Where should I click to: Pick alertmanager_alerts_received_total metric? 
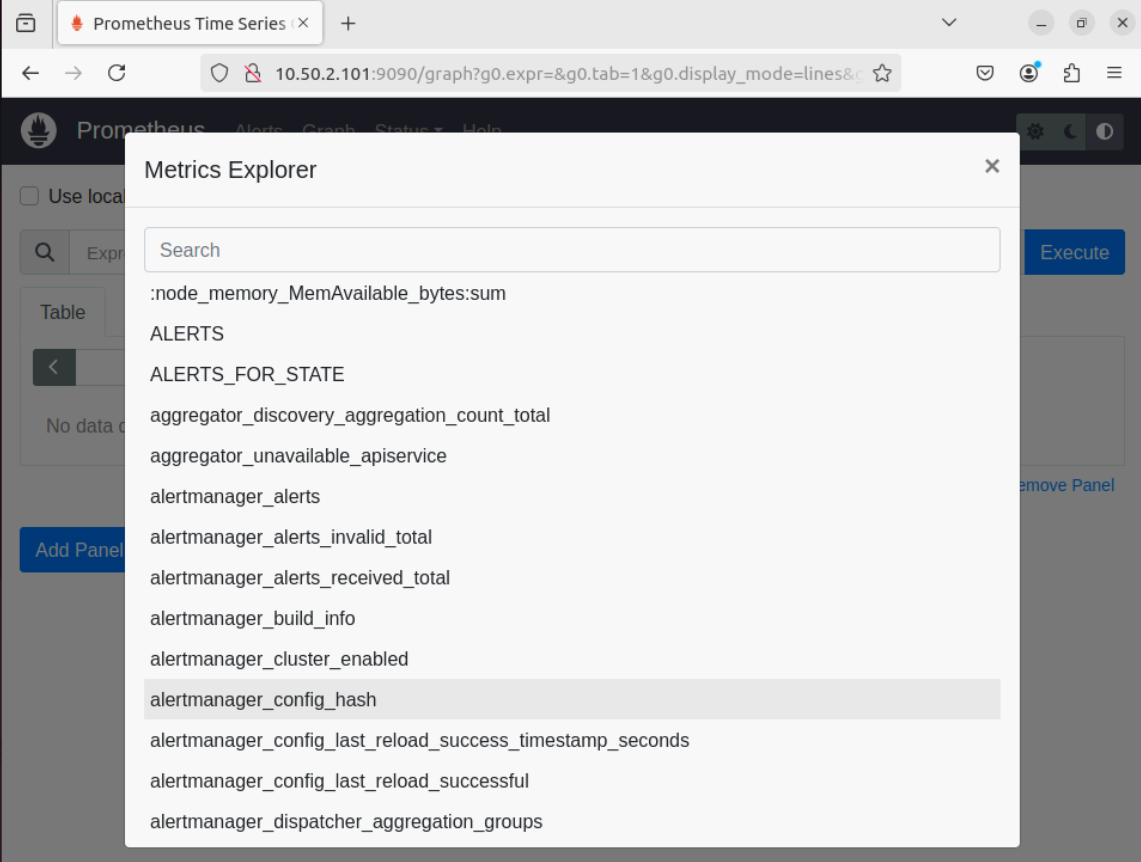coord(572,578)
